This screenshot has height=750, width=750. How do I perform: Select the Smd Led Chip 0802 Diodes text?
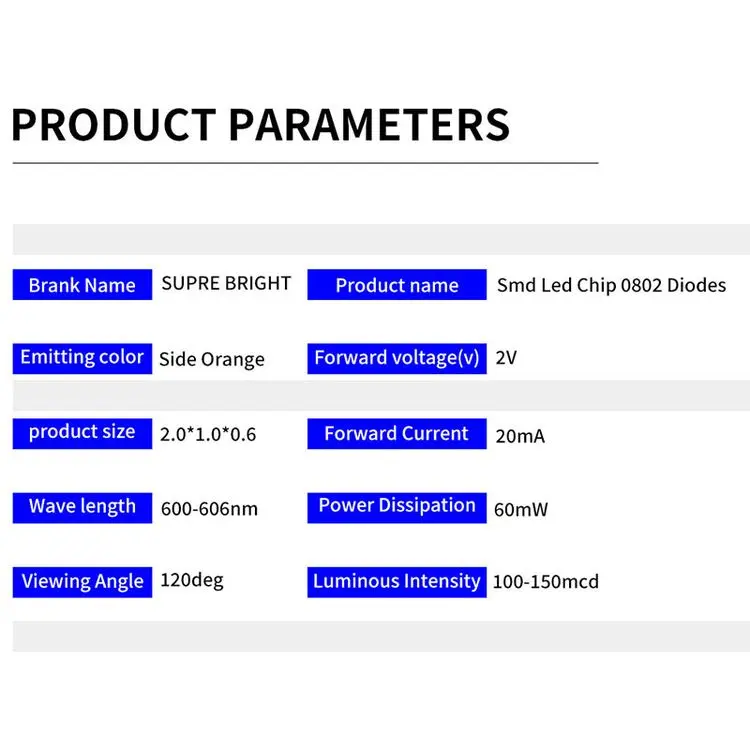pos(611,285)
